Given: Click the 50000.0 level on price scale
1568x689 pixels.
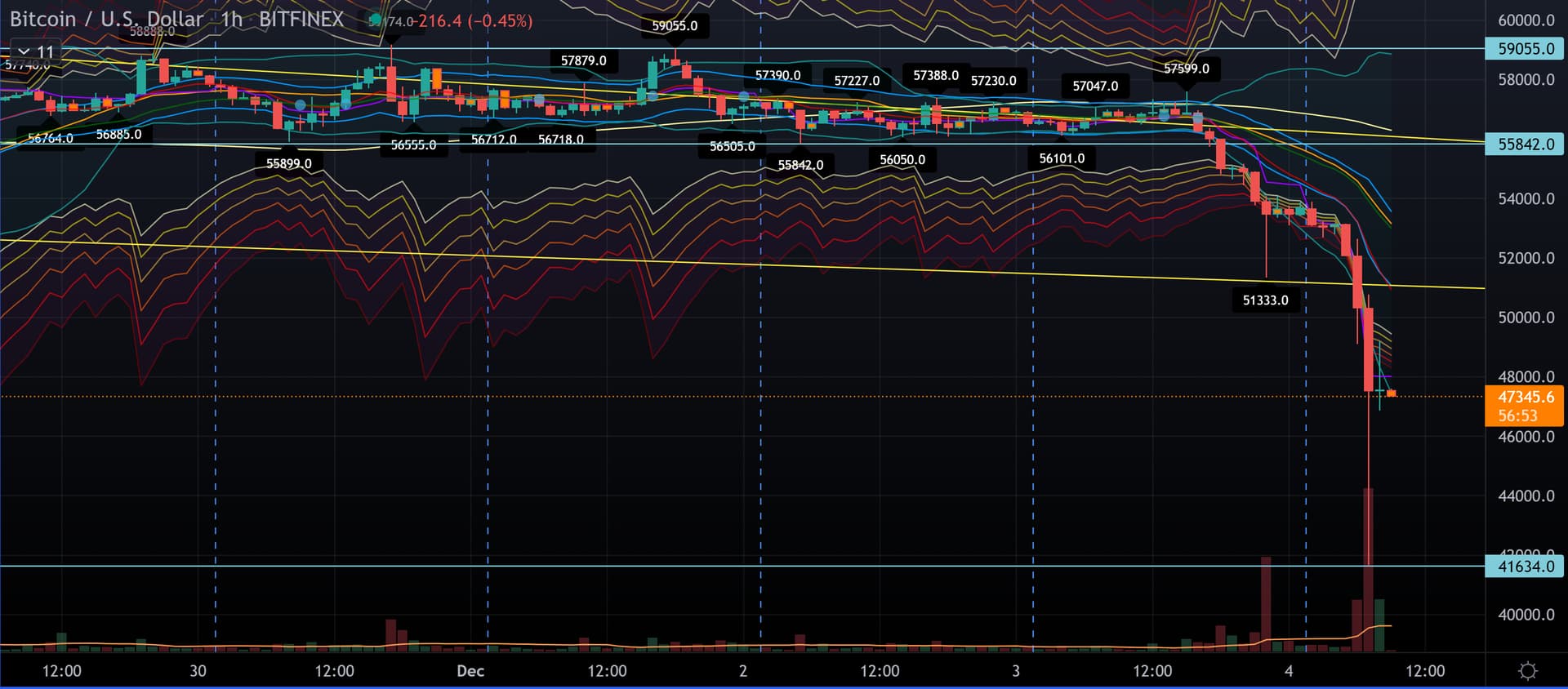Looking at the screenshot, I should coord(1525,318).
